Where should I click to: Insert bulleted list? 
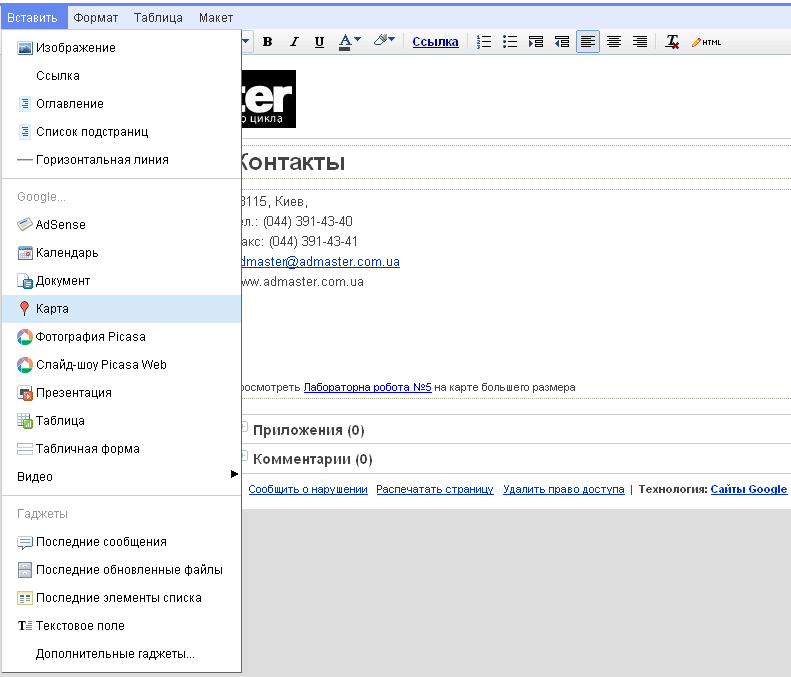(x=510, y=42)
